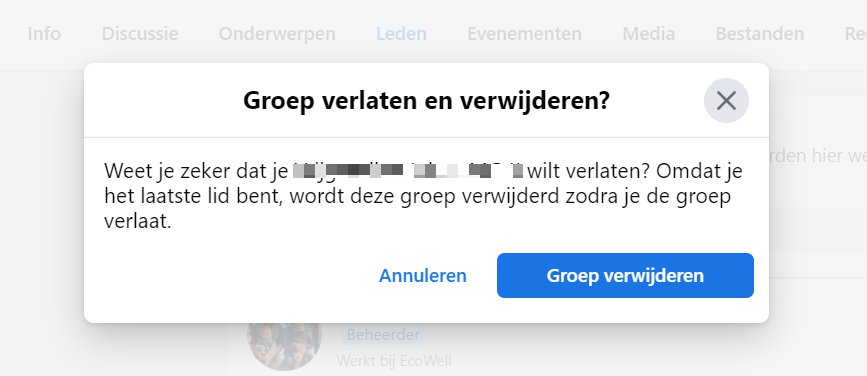
Task: Switch to the Bestanden tab
Action: [760, 34]
